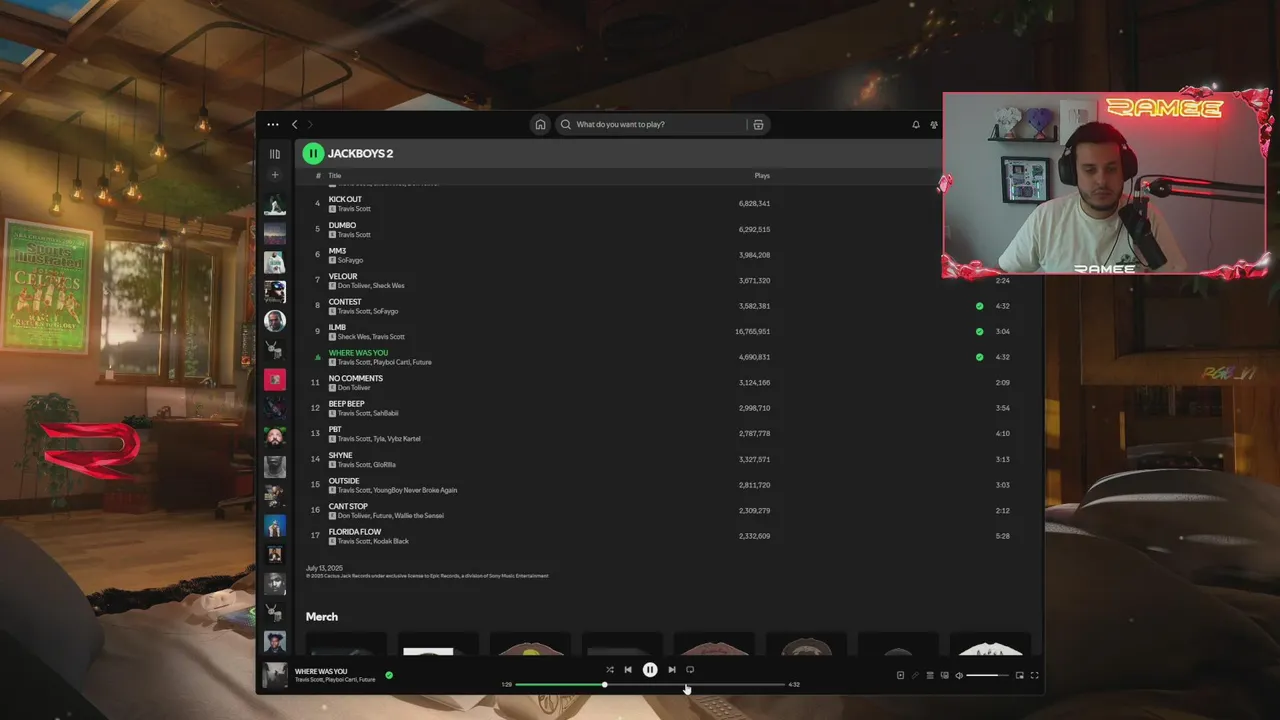Open first library album thumbnail below plus icon
Image resolution: width=1280 pixels, height=720 pixels.
275,204
